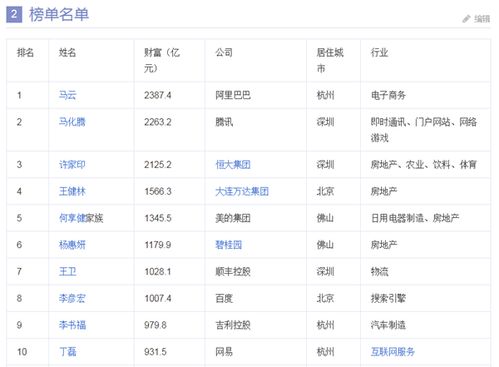The height and width of the screenshot is (367, 499).
Task: Select 北京 in the 王健林 row
Action: [325, 191]
